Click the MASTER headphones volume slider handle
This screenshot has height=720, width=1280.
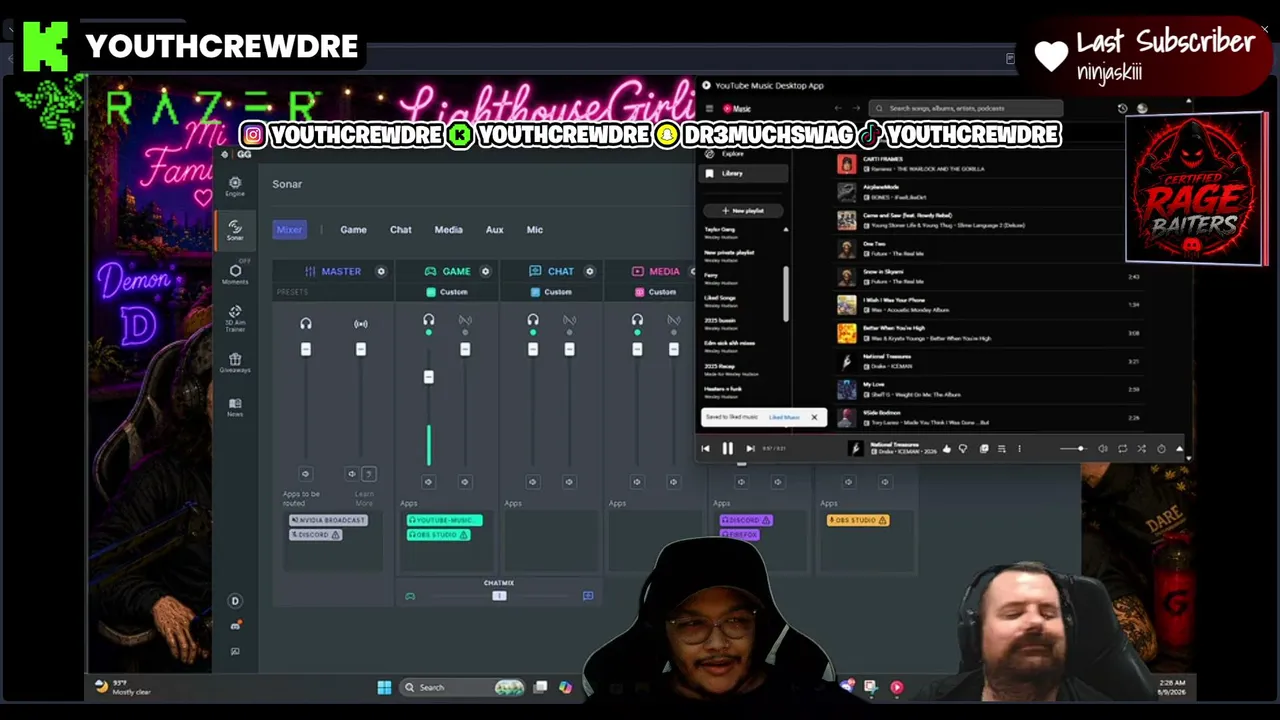point(306,349)
